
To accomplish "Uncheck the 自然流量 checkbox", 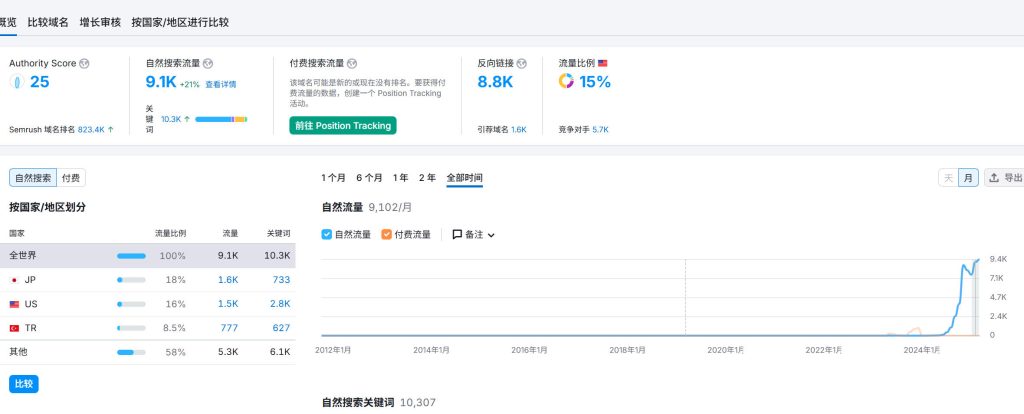I will (327, 235).
